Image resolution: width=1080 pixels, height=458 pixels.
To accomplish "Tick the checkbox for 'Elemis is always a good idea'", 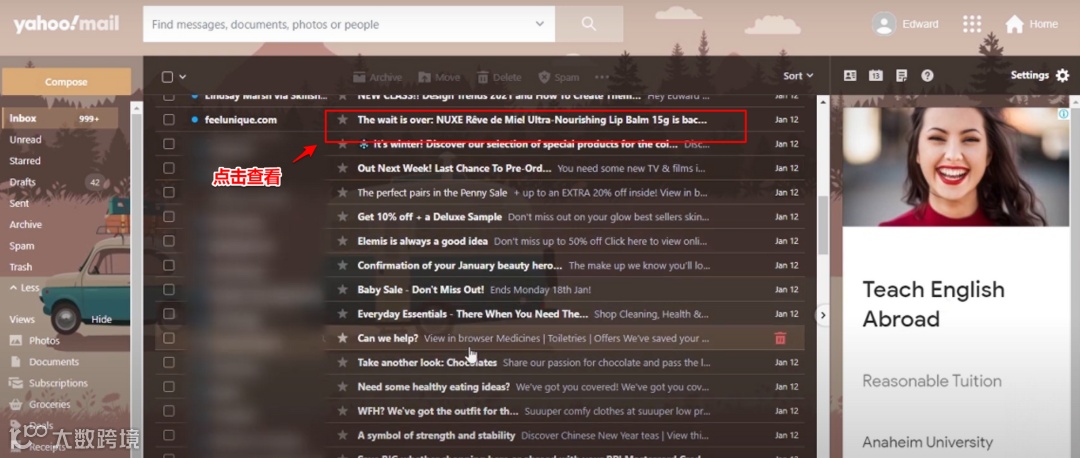I will click(169, 241).
